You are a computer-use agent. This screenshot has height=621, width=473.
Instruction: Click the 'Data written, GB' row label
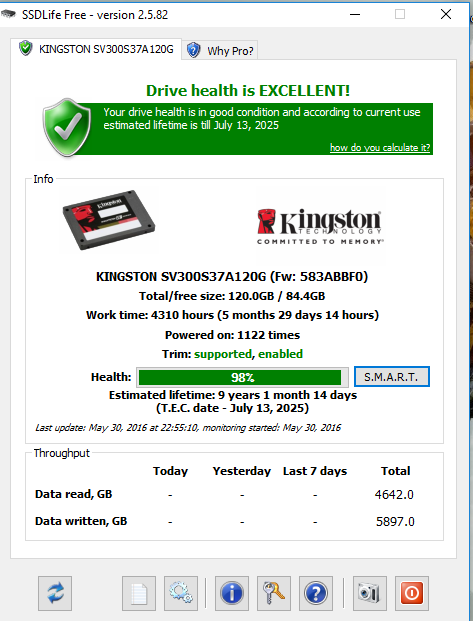pyautogui.click(x=81, y=521)
